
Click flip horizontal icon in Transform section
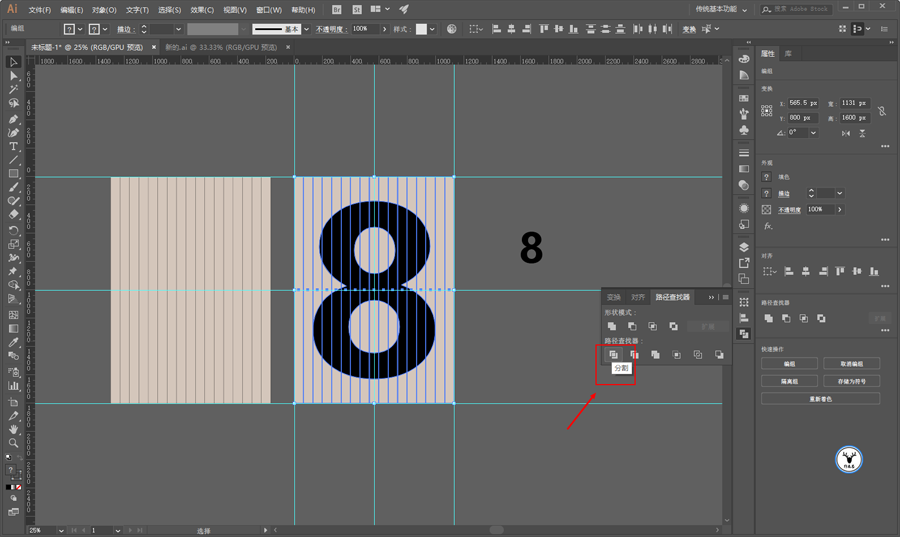tap(846, 133)
